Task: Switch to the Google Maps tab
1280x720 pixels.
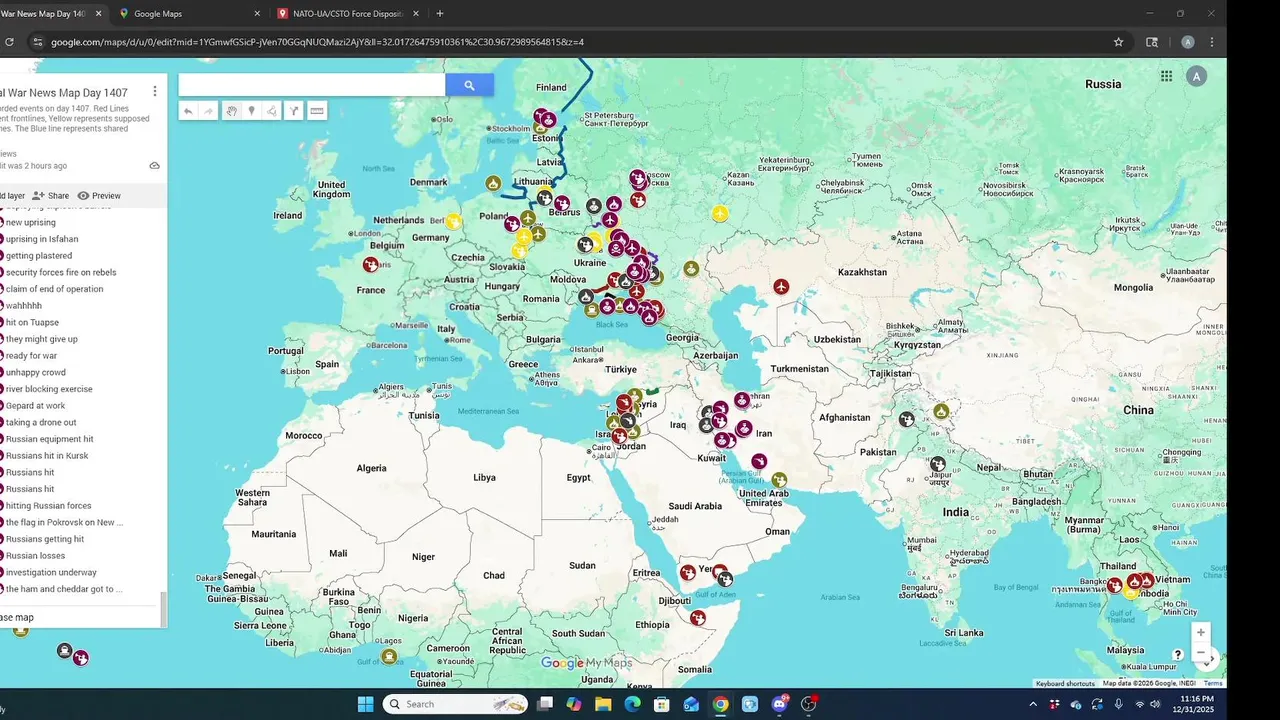Action: click(186, 14)
